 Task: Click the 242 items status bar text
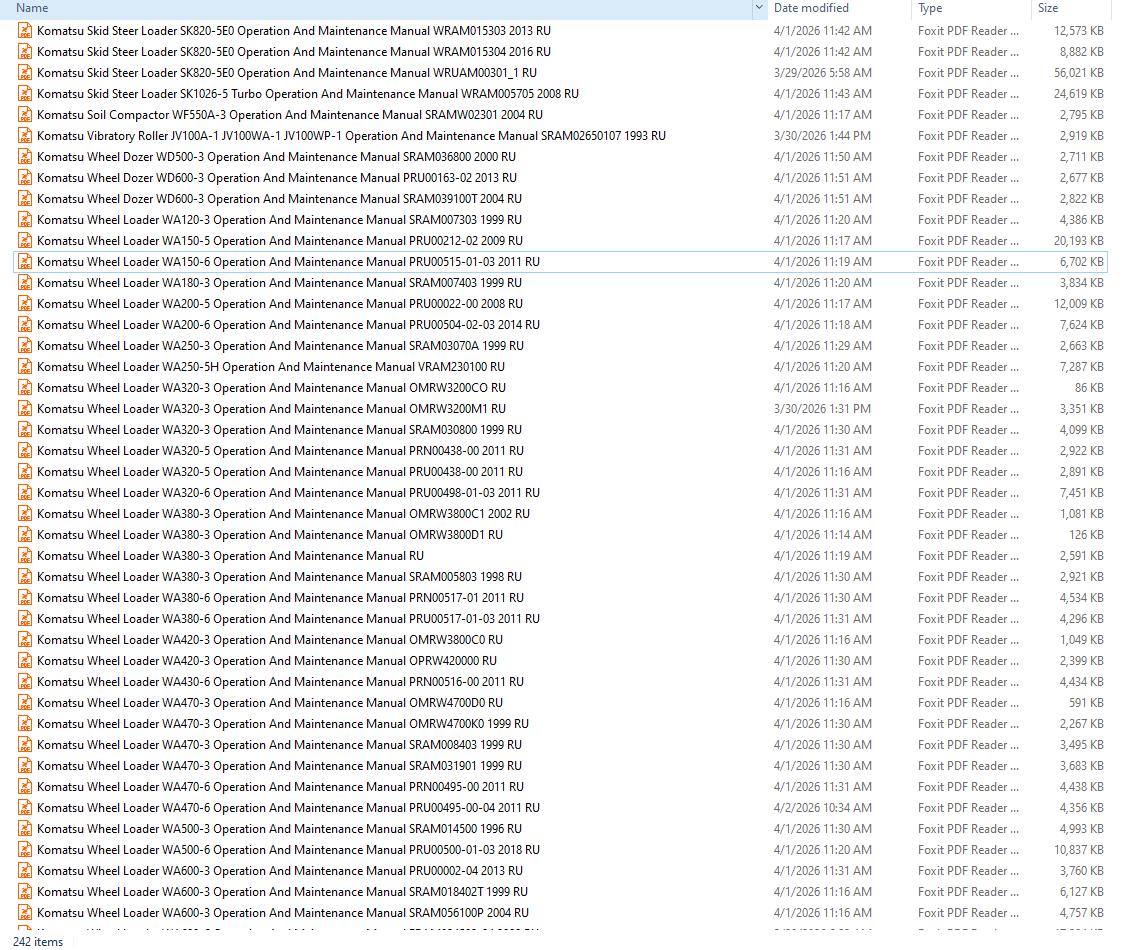coord(38,941)
